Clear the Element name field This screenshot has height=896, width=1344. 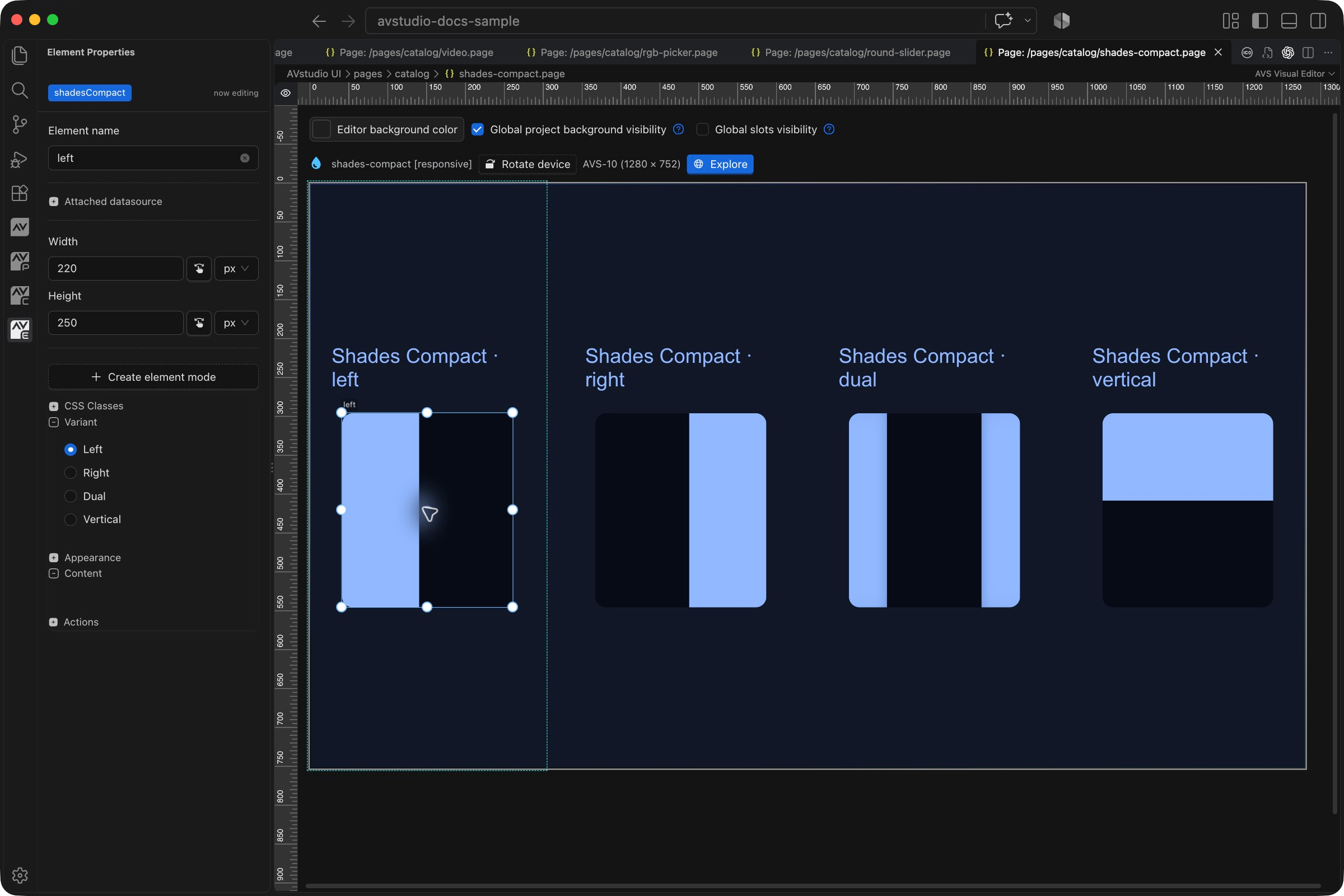245,158
